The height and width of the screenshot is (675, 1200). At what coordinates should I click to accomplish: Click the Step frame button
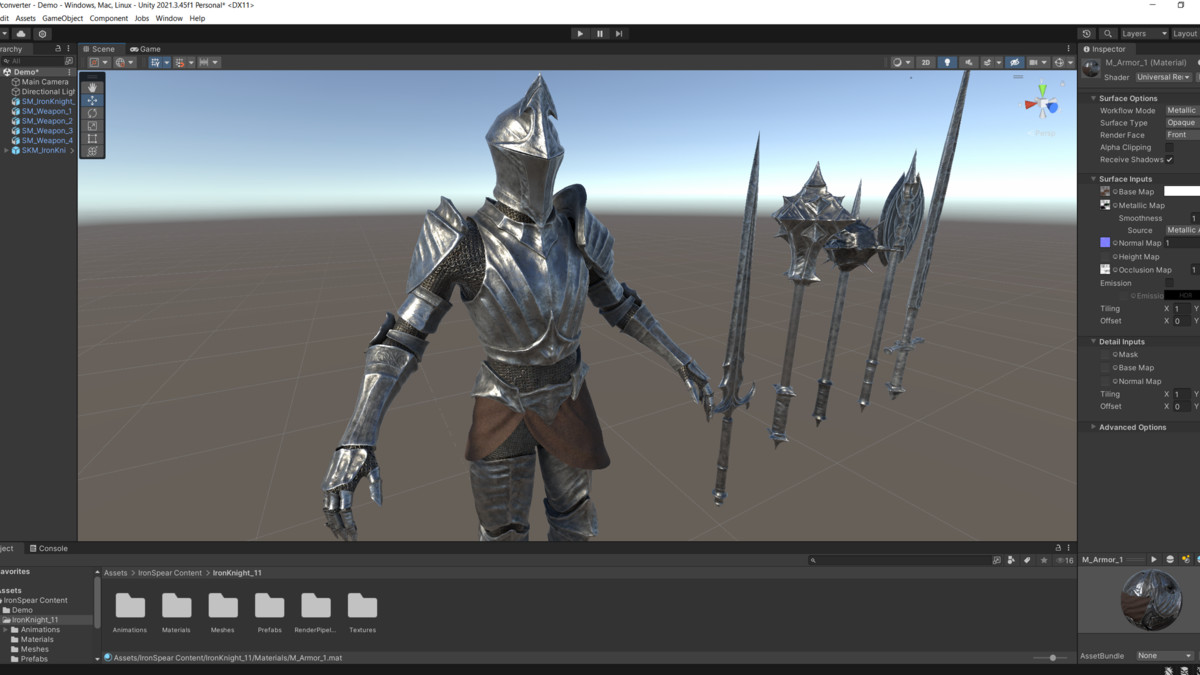click(x=619, y=34)
